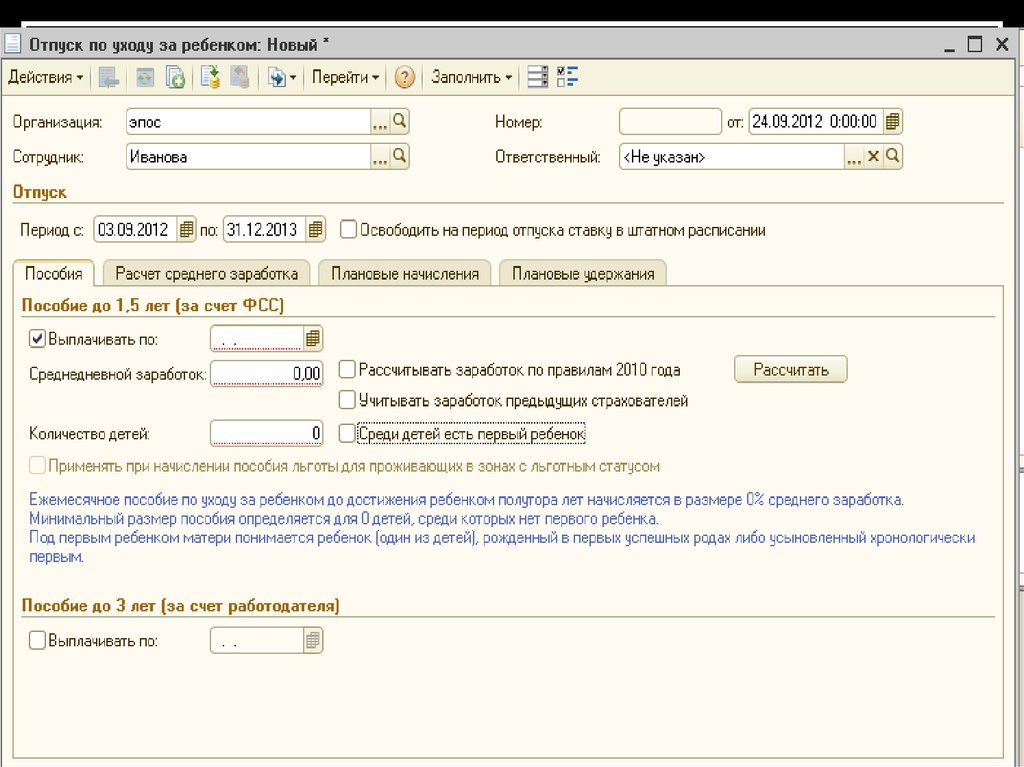The image size is (1024, 767).
Task: Click the Количество детей input field
Action: pos(267,433)
